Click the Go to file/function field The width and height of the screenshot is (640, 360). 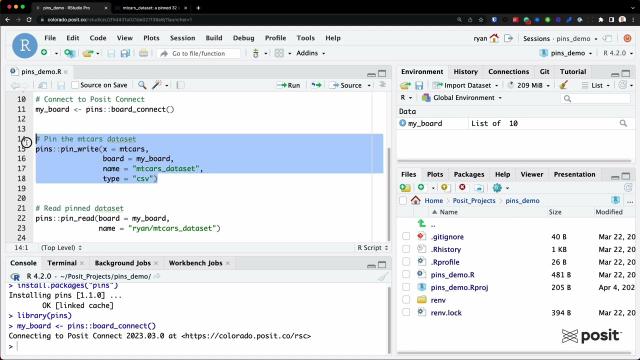199,53
